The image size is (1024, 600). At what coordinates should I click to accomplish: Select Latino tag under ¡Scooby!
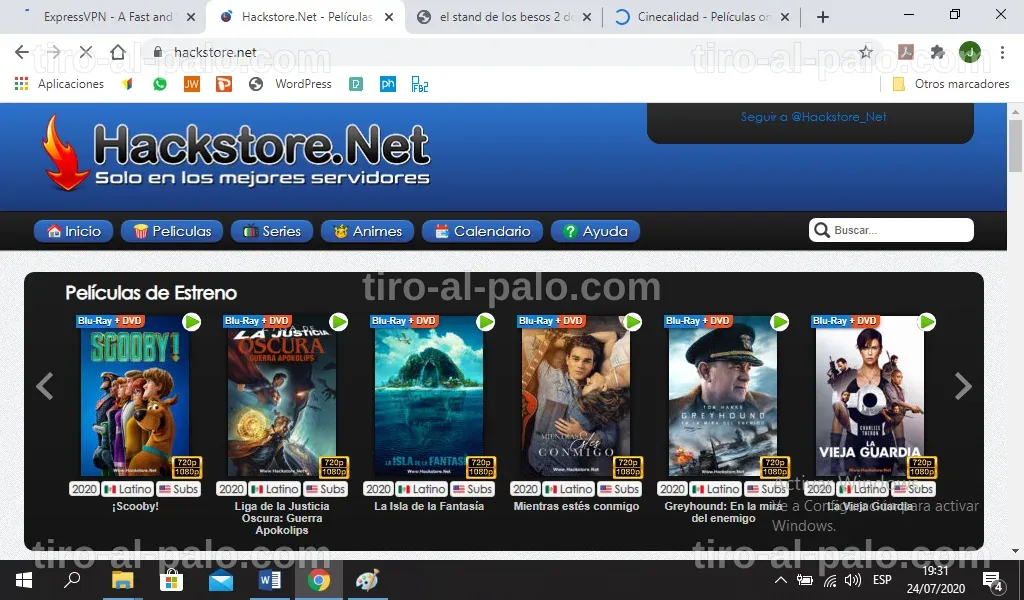coord(128,489)
